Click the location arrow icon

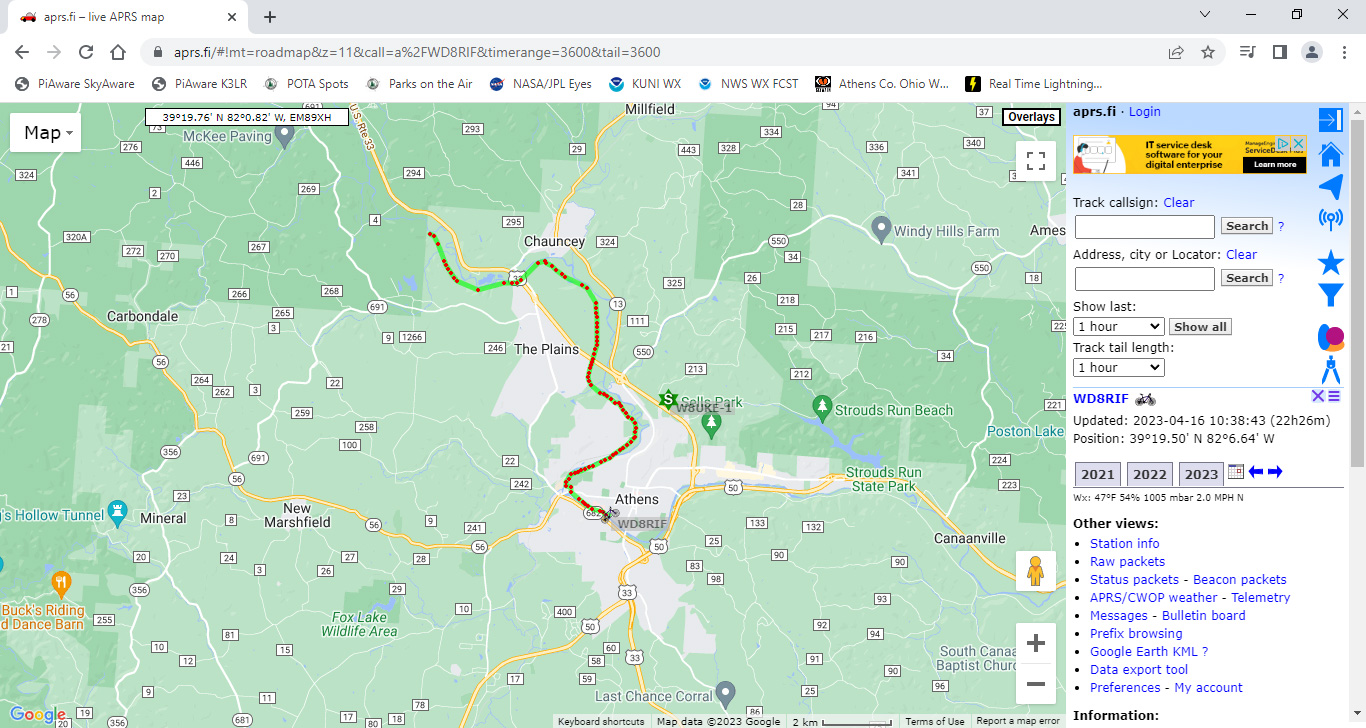point(1330,187)
